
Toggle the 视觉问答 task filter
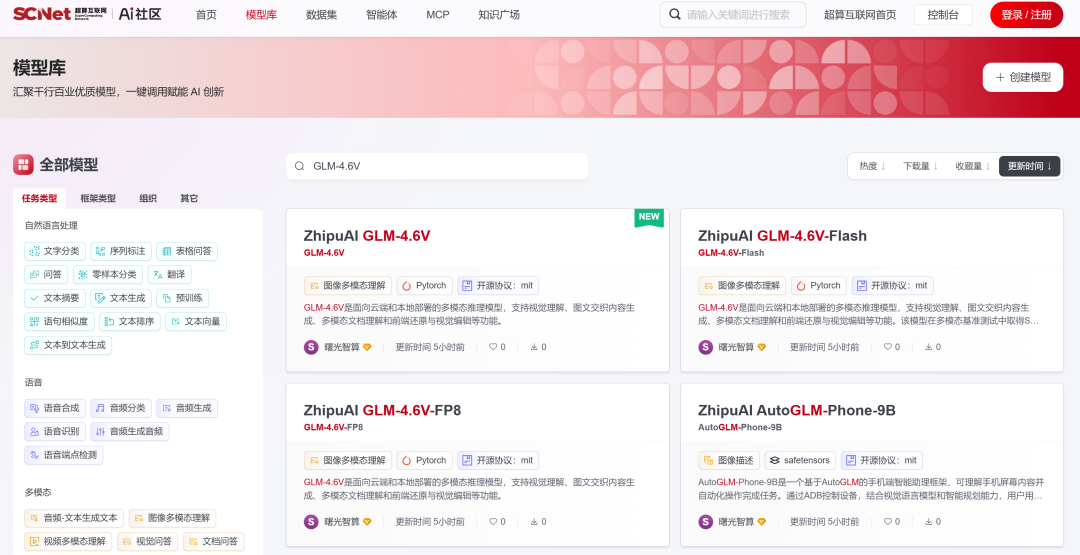147,542
